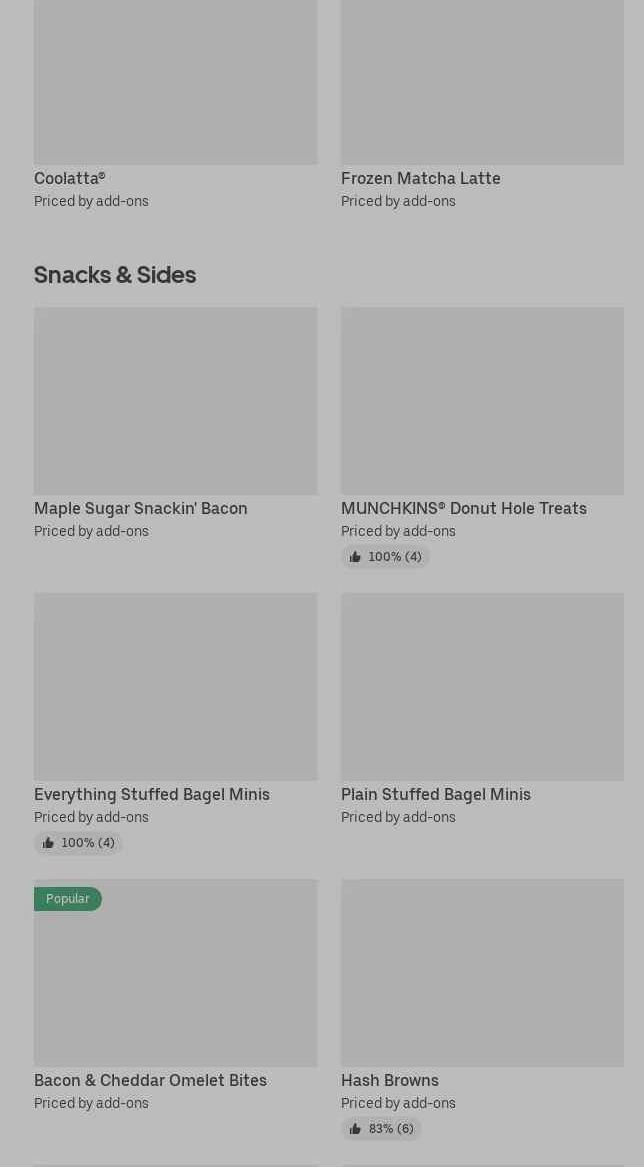Click the 83% (6) rating badge
The height and width of the screenshot is (1167, 644).
(390, 1129)
